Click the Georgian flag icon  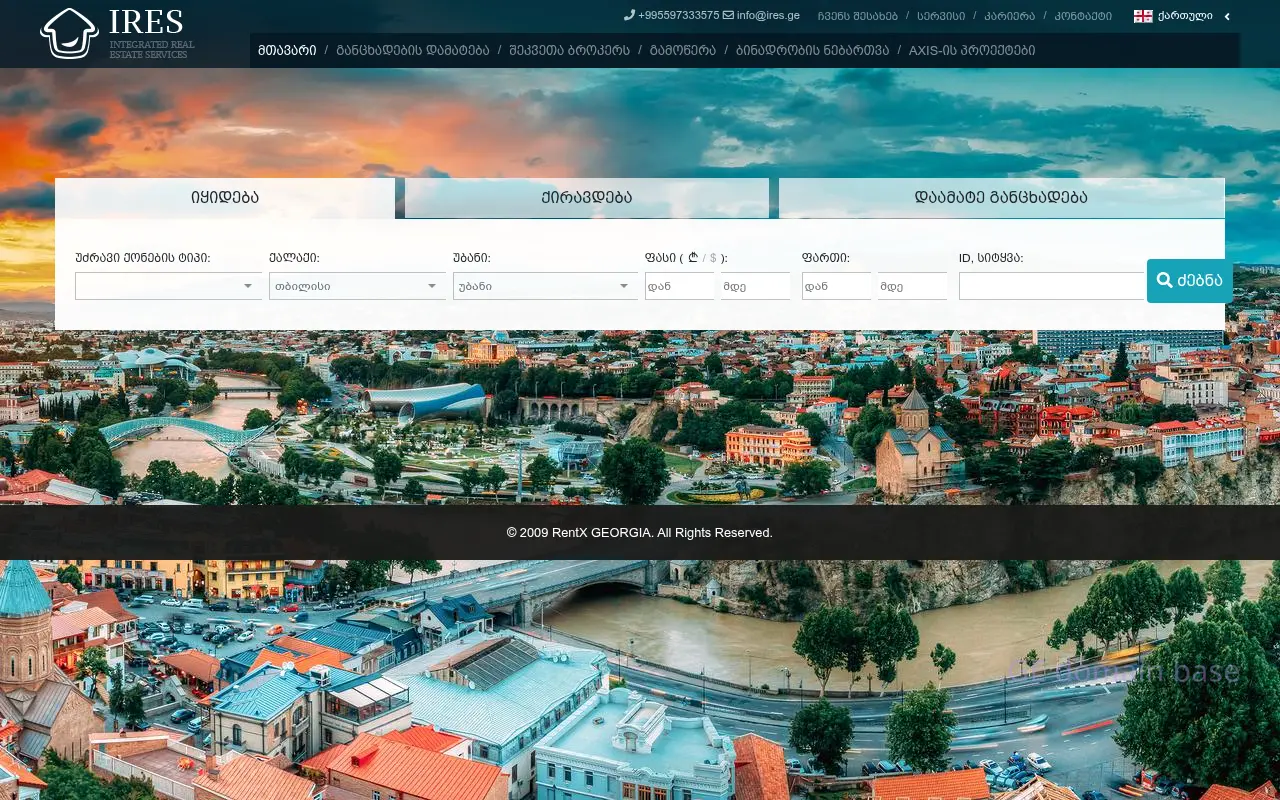1143,16
